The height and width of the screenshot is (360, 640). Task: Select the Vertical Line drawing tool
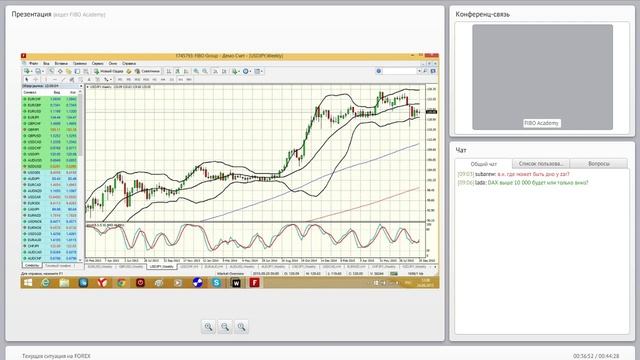(45, 79)
